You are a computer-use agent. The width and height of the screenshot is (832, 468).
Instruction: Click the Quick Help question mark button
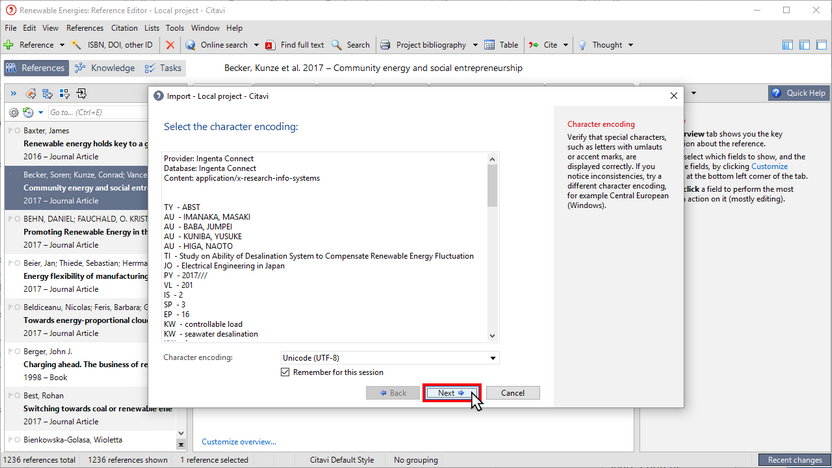tap(799, 93)
